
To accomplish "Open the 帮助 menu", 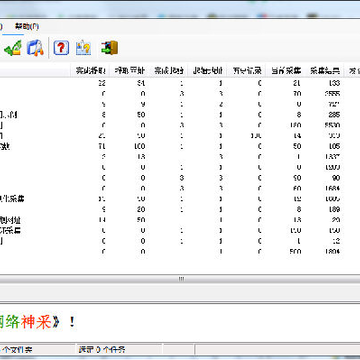I will tap(27, 27).
